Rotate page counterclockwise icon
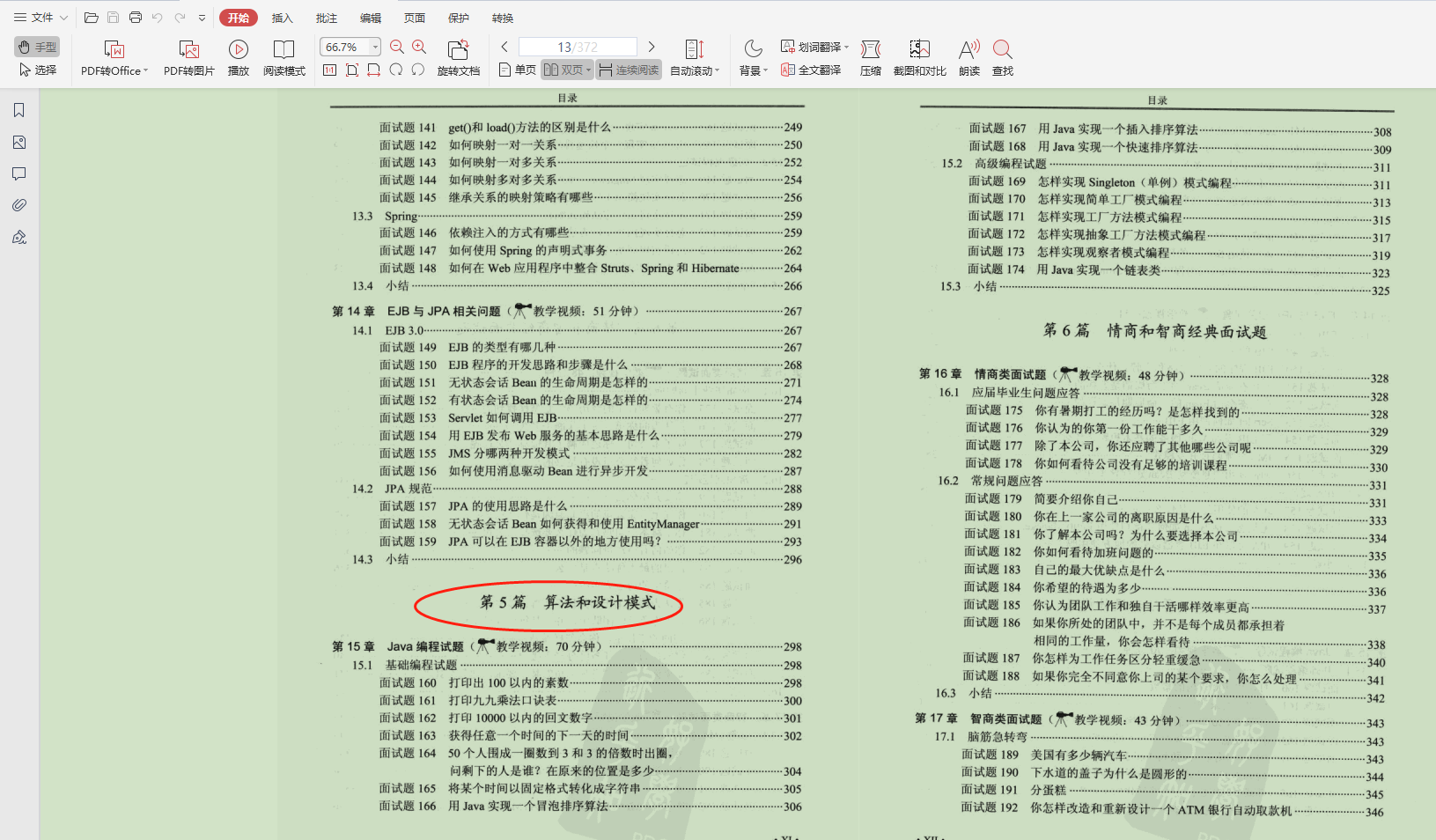Screen dimensions: 1436x840 tap(417, 70)
